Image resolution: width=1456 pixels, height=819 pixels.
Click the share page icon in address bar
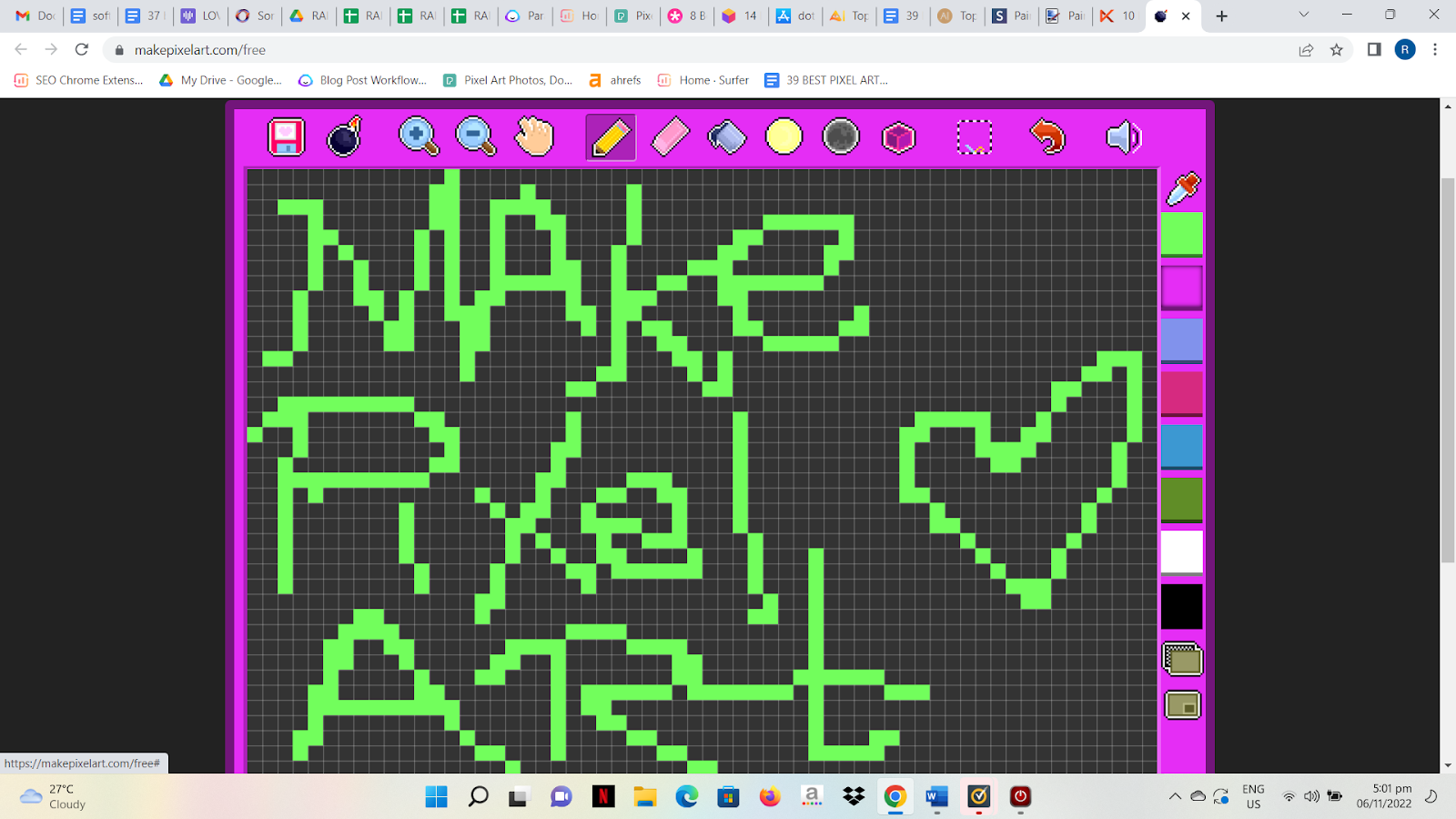coord(1306,50)
